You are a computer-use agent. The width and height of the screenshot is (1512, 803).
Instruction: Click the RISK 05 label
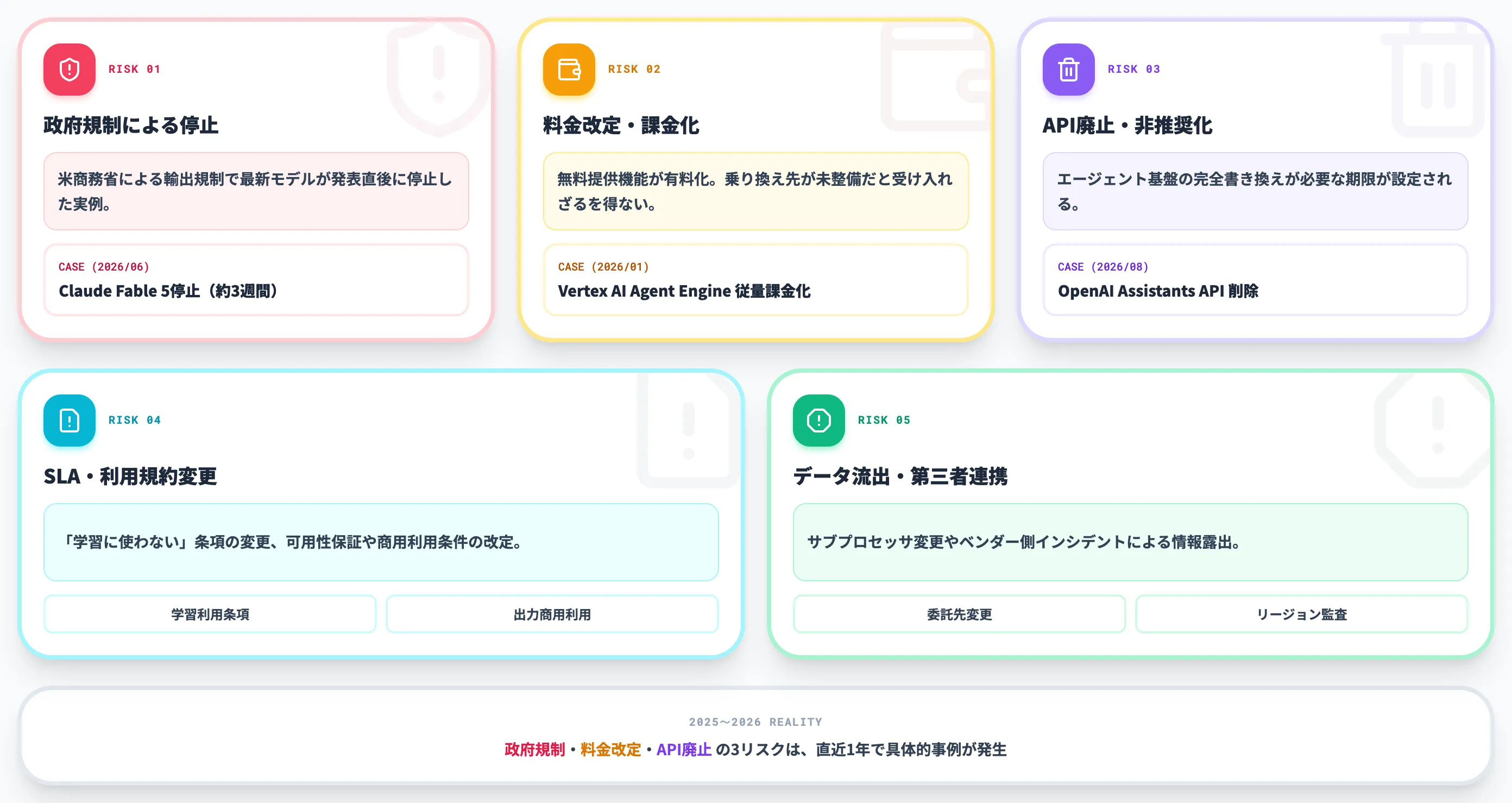point(884,421)
